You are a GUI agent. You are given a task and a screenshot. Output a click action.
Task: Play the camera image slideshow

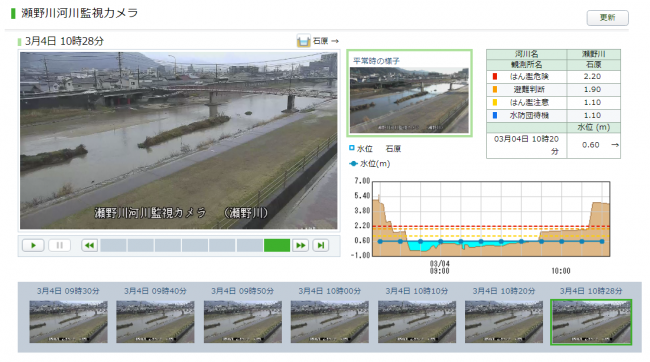point(33,245)
